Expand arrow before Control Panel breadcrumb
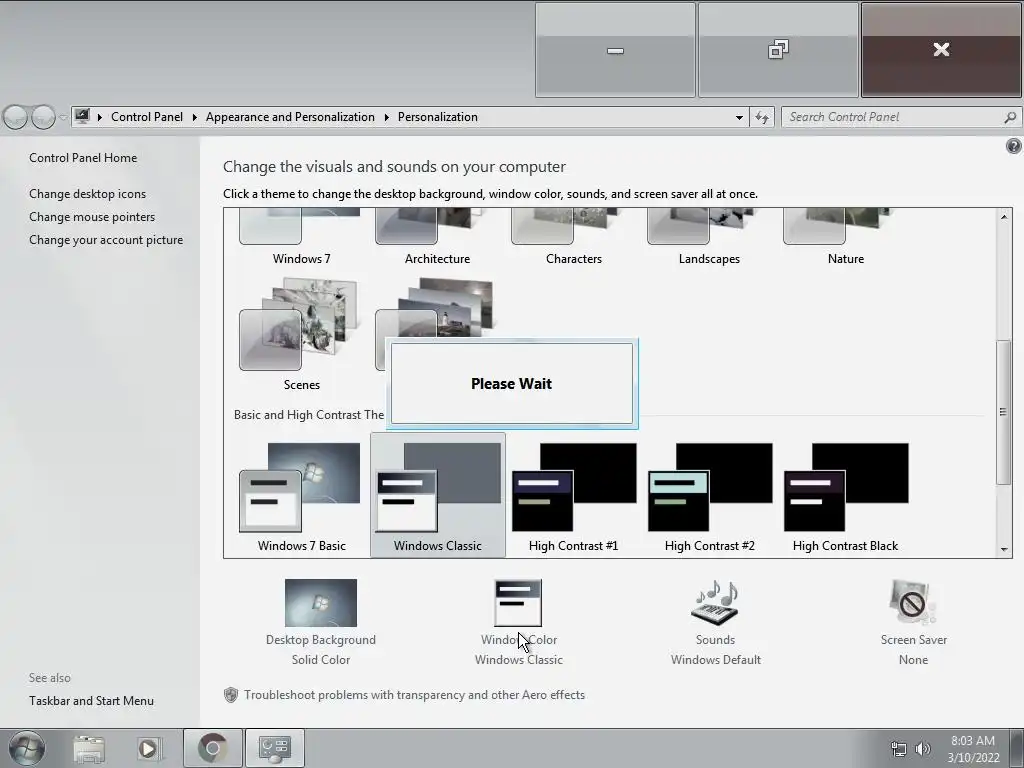The width and height of the screenshot is (1024, 768). coord(99,118)
